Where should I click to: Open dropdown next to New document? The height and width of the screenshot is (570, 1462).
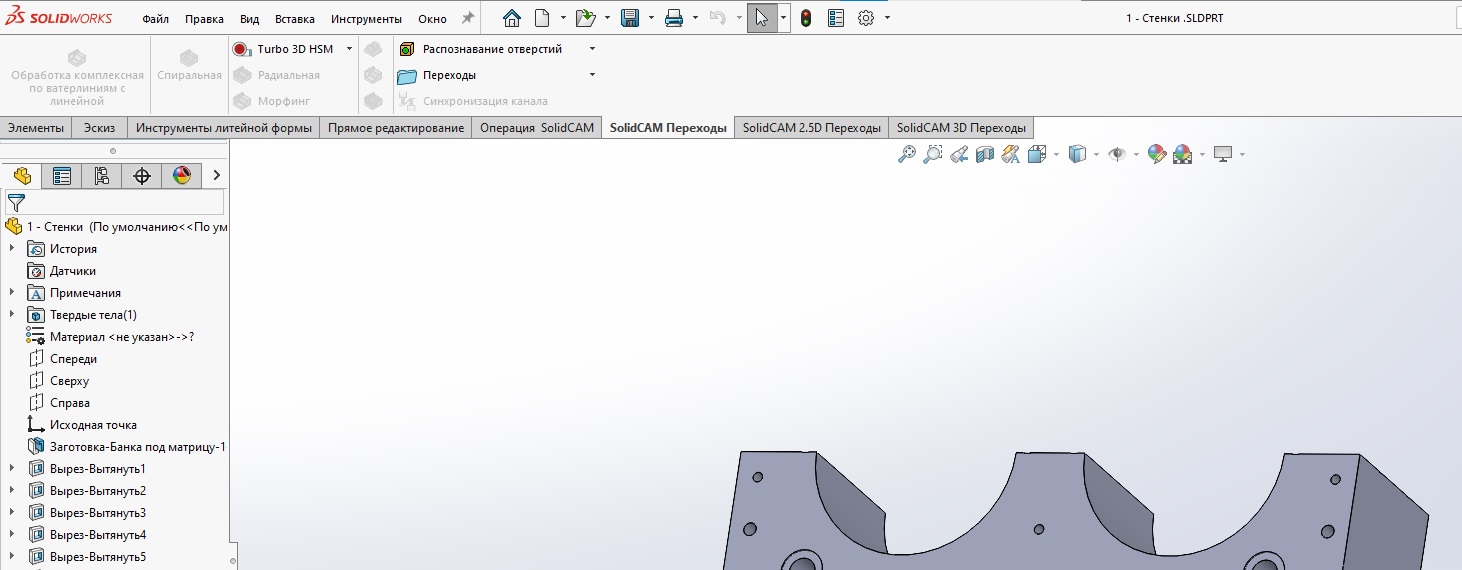point(563,18)
